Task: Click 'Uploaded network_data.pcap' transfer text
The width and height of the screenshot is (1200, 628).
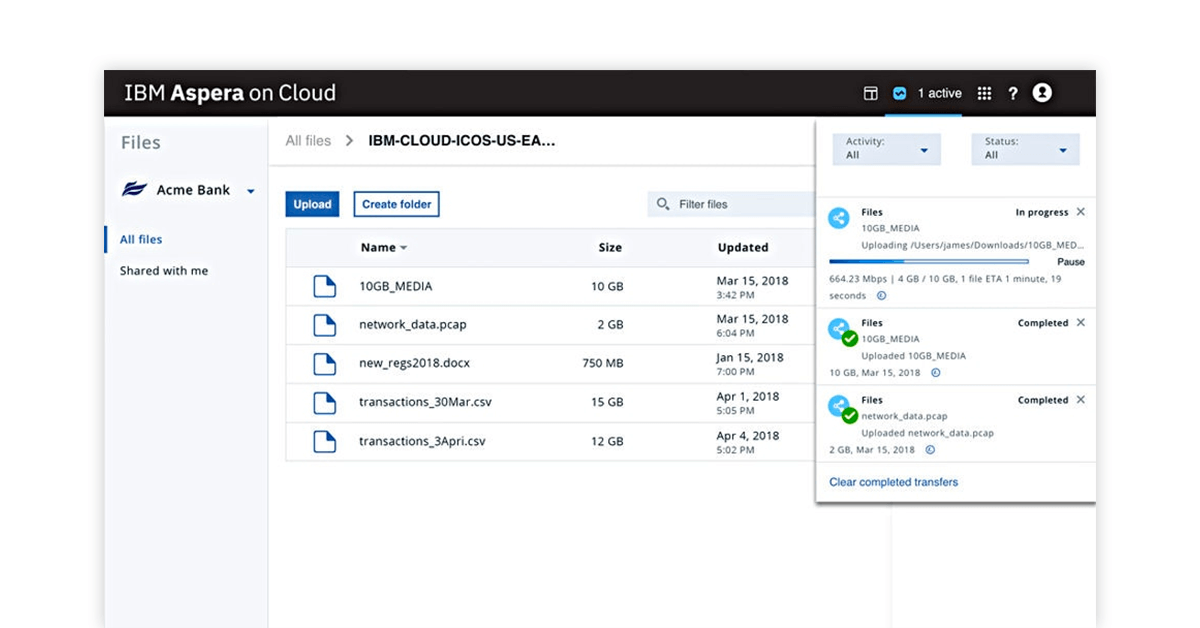Action: [928, 433]
